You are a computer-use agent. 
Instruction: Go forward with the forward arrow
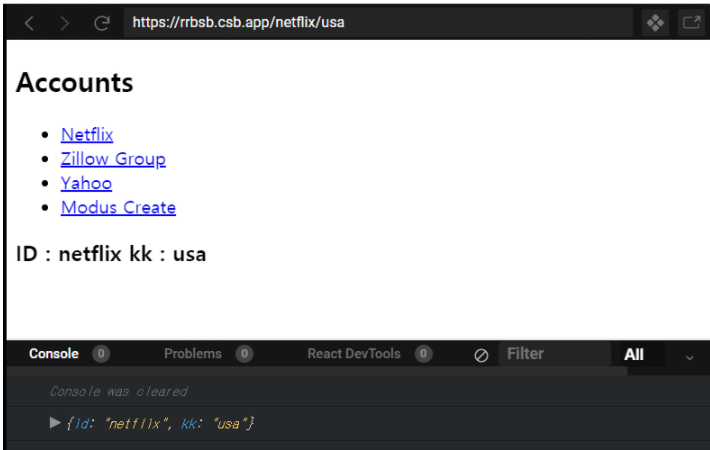[65, 23]
